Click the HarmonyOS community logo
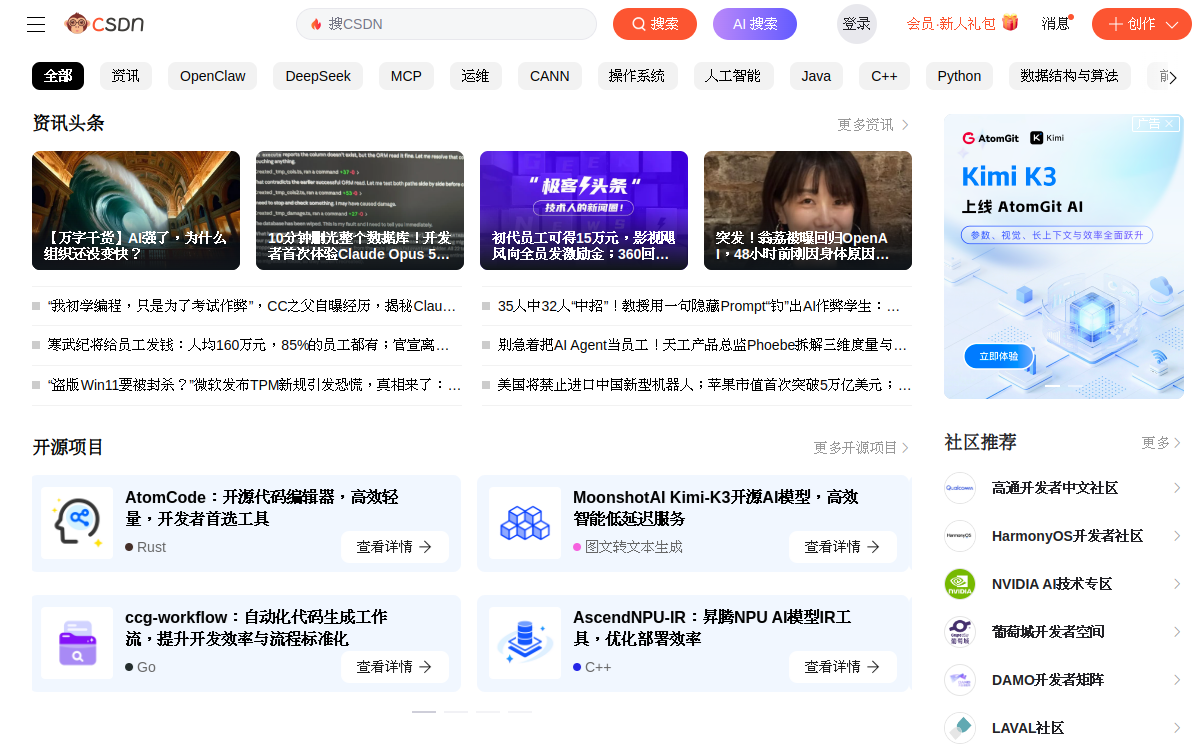 click(960, 536)
